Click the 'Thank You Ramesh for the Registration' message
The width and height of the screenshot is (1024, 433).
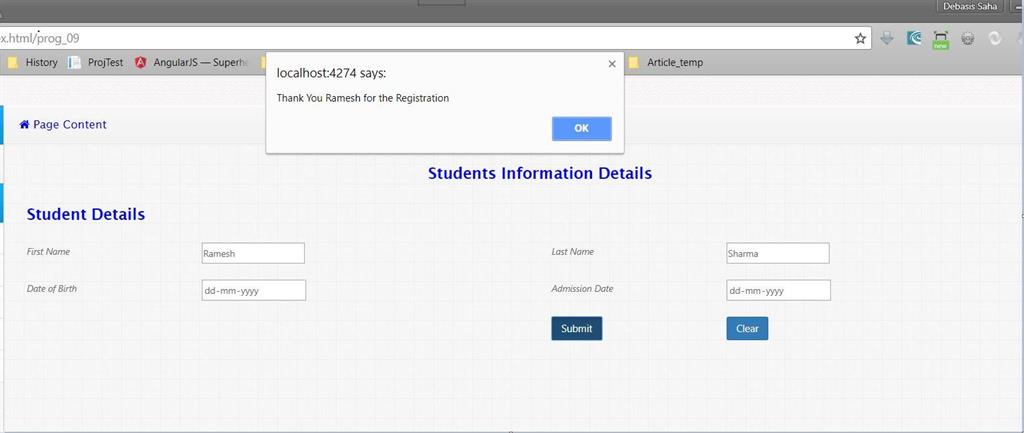click(x=363, y=99)
